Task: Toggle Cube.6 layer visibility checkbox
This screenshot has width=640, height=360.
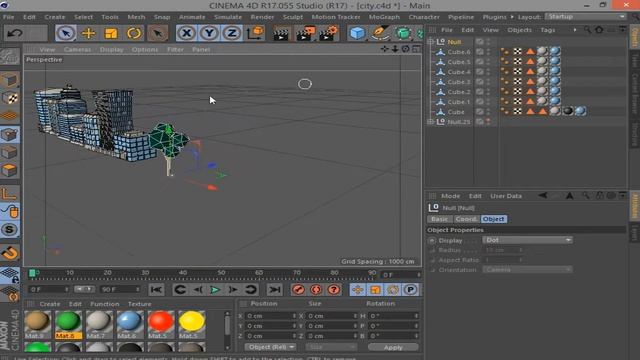Action: (x=480, y=52)
